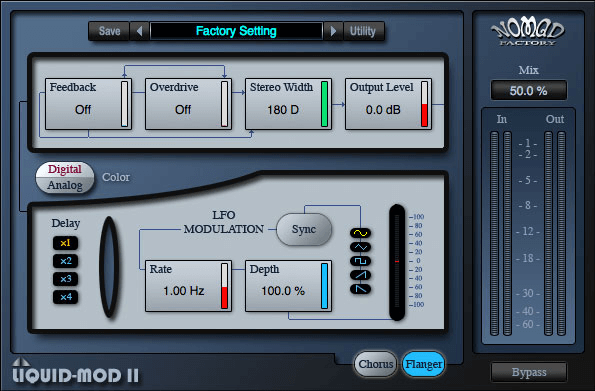Adjust the Feedback level bar
Viewport: 595px width, 391px height.
tap(124, 104)
